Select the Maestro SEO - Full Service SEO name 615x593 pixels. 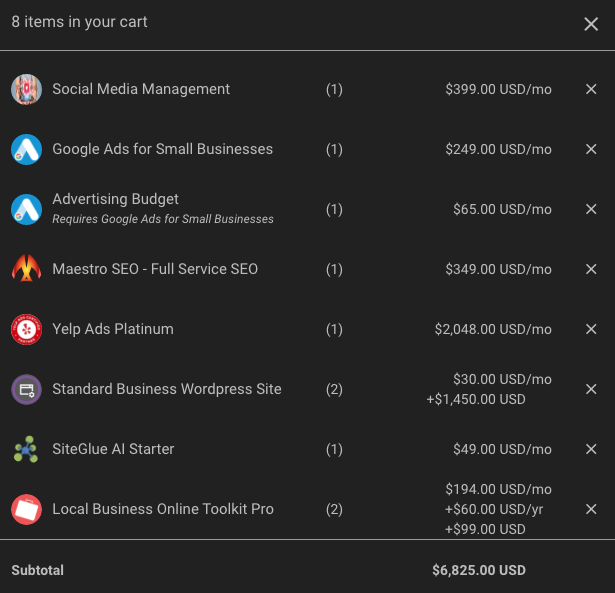pos(155,269)
